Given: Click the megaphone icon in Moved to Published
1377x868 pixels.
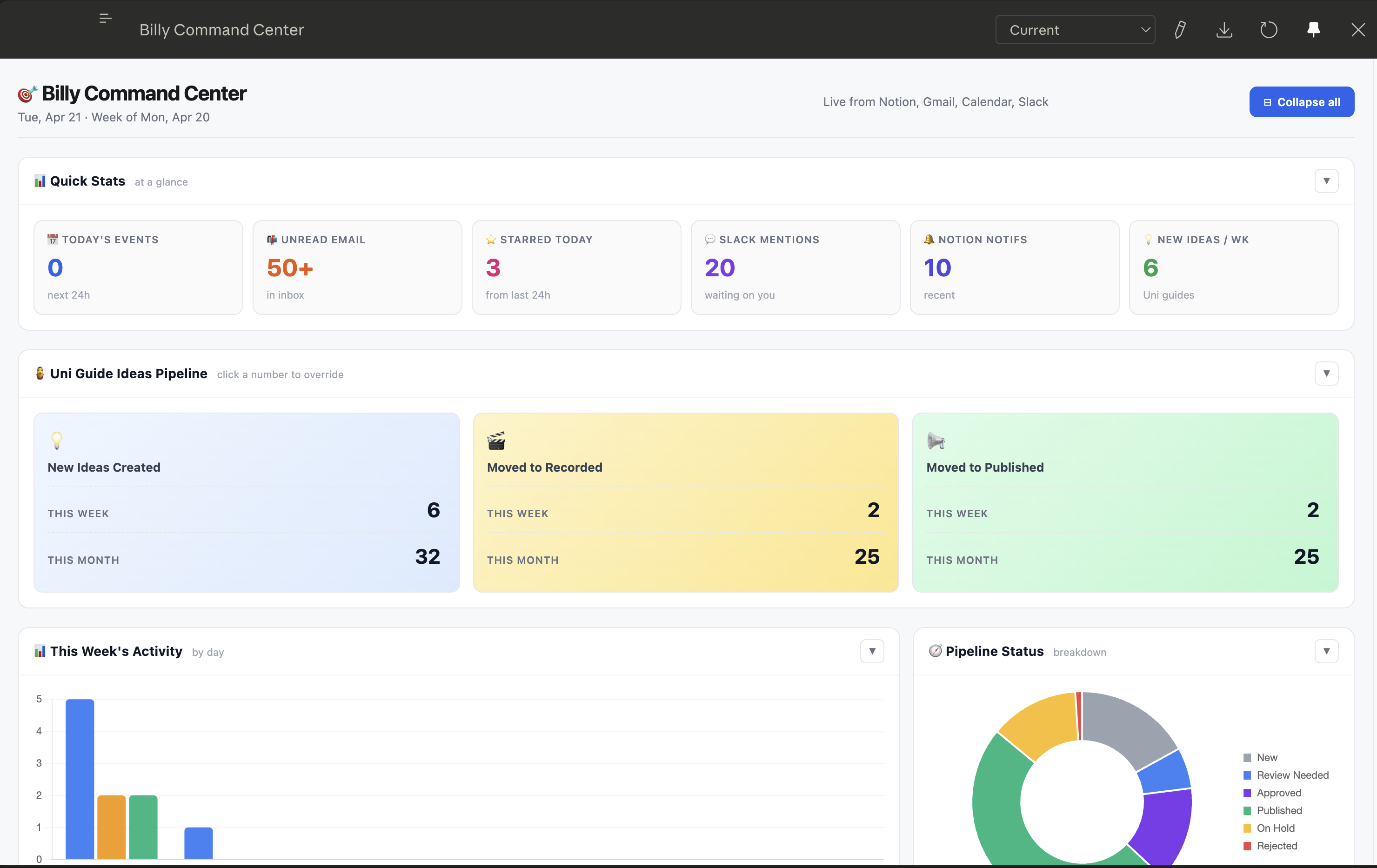Looking at the screenshot, I should [x=936, y=441].
